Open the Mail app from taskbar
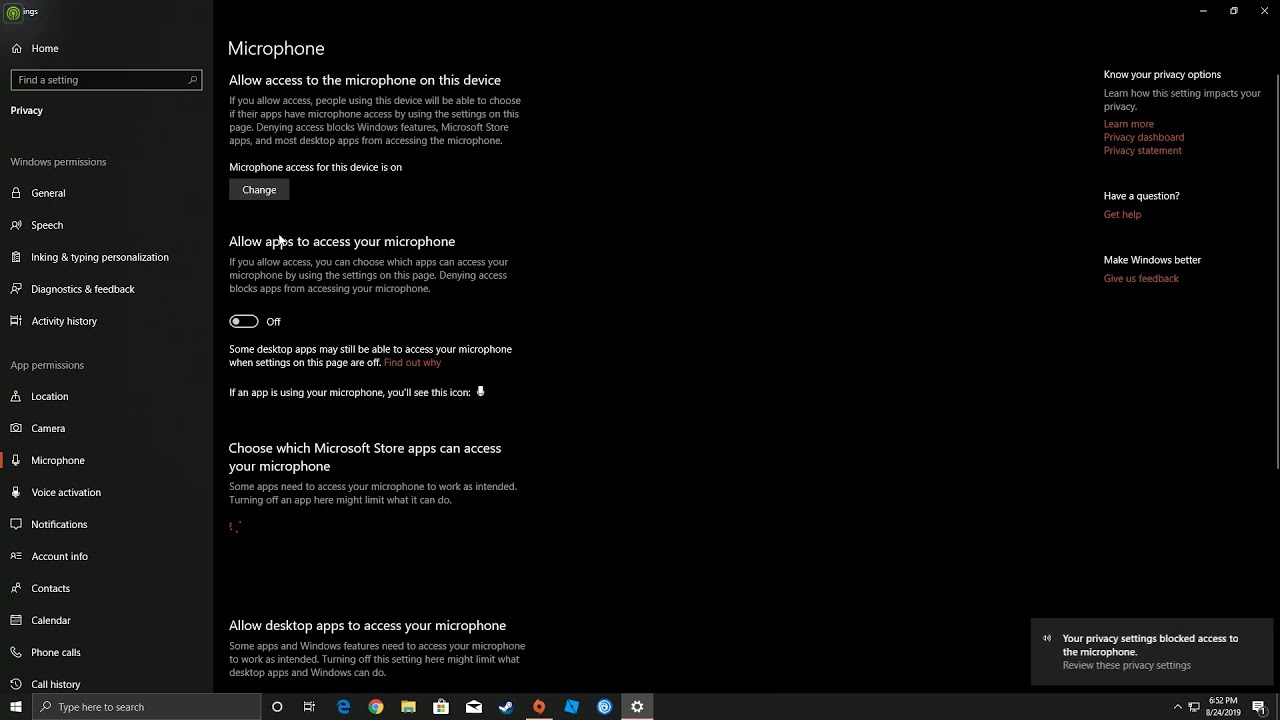This screenshot has width=1280, height=720. click(474, 707)
